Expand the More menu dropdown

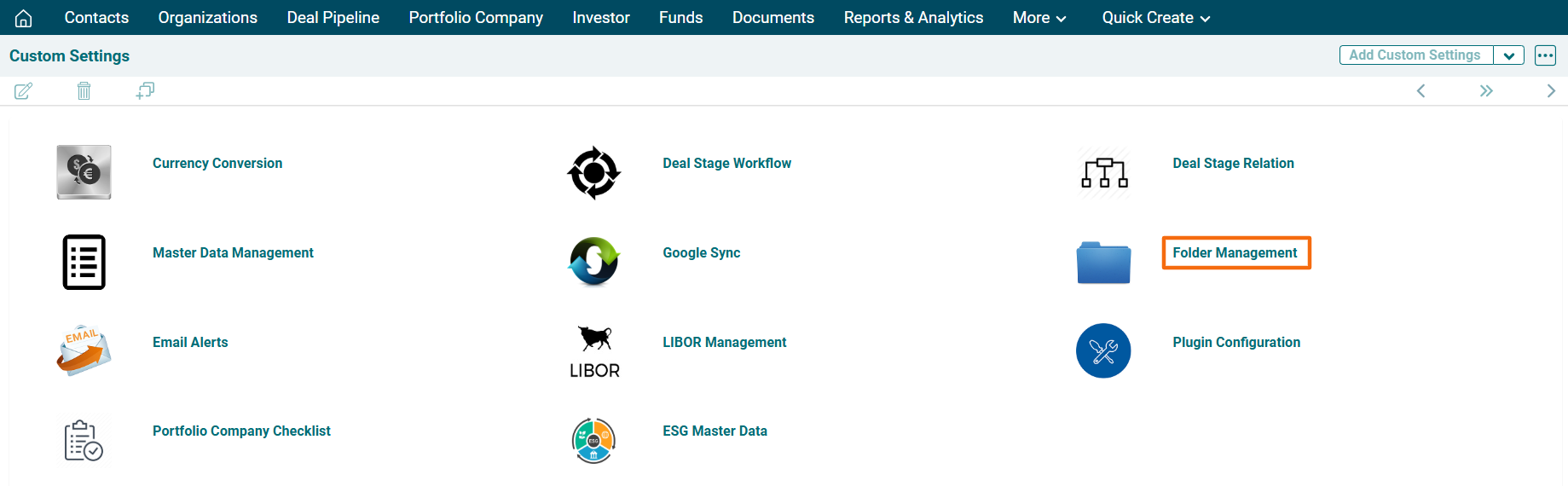[x=1039, y=18]
